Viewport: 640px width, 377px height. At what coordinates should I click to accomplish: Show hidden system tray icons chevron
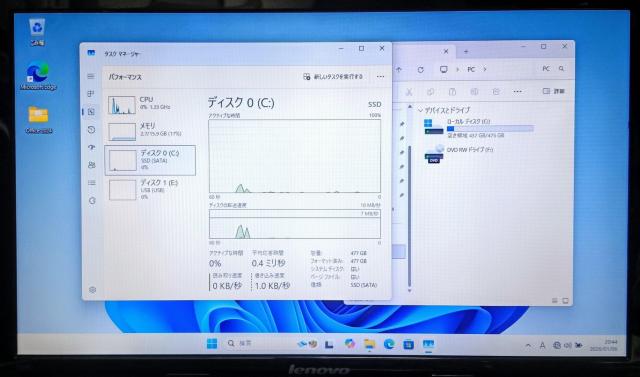tap(528, 346)
